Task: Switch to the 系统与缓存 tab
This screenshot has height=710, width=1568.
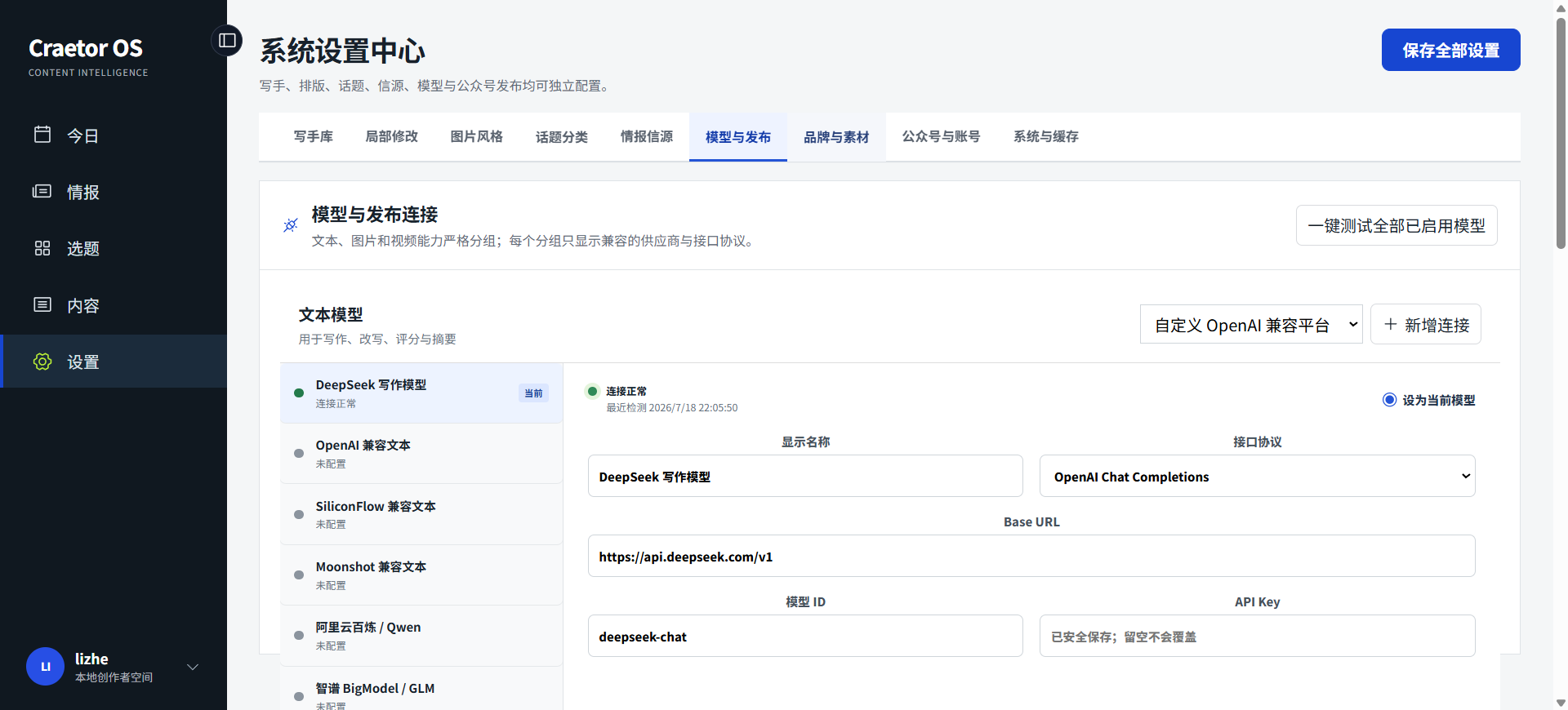Action: [x=1046, y=136]
